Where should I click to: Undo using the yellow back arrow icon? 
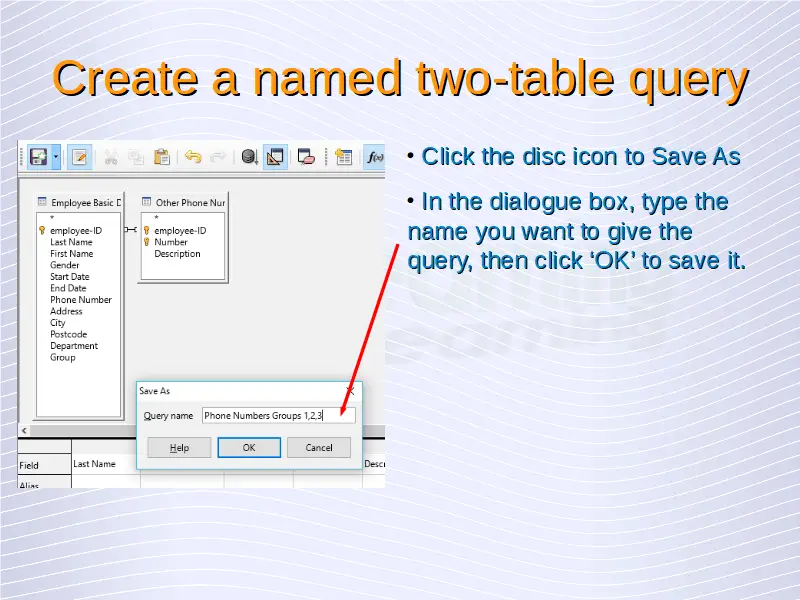pos(193,157)
